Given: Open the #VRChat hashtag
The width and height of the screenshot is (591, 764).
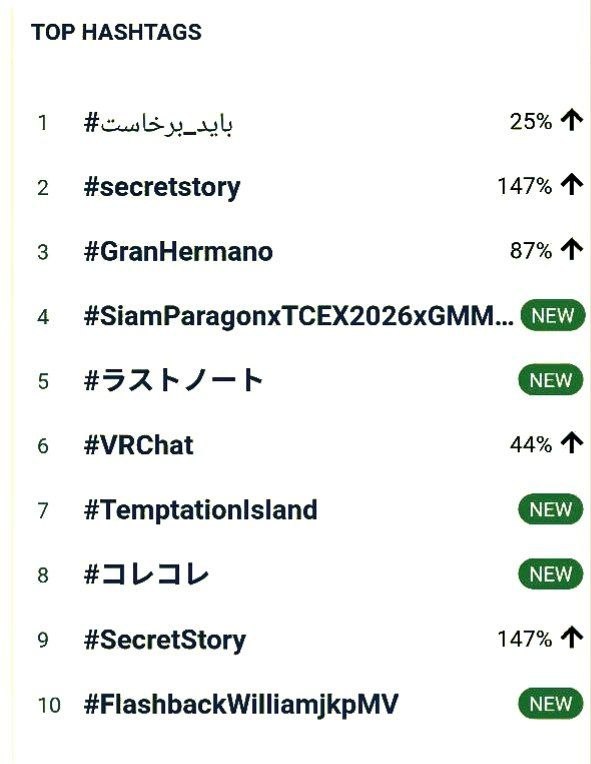Looking at the screenshot, I should (138, 445).
